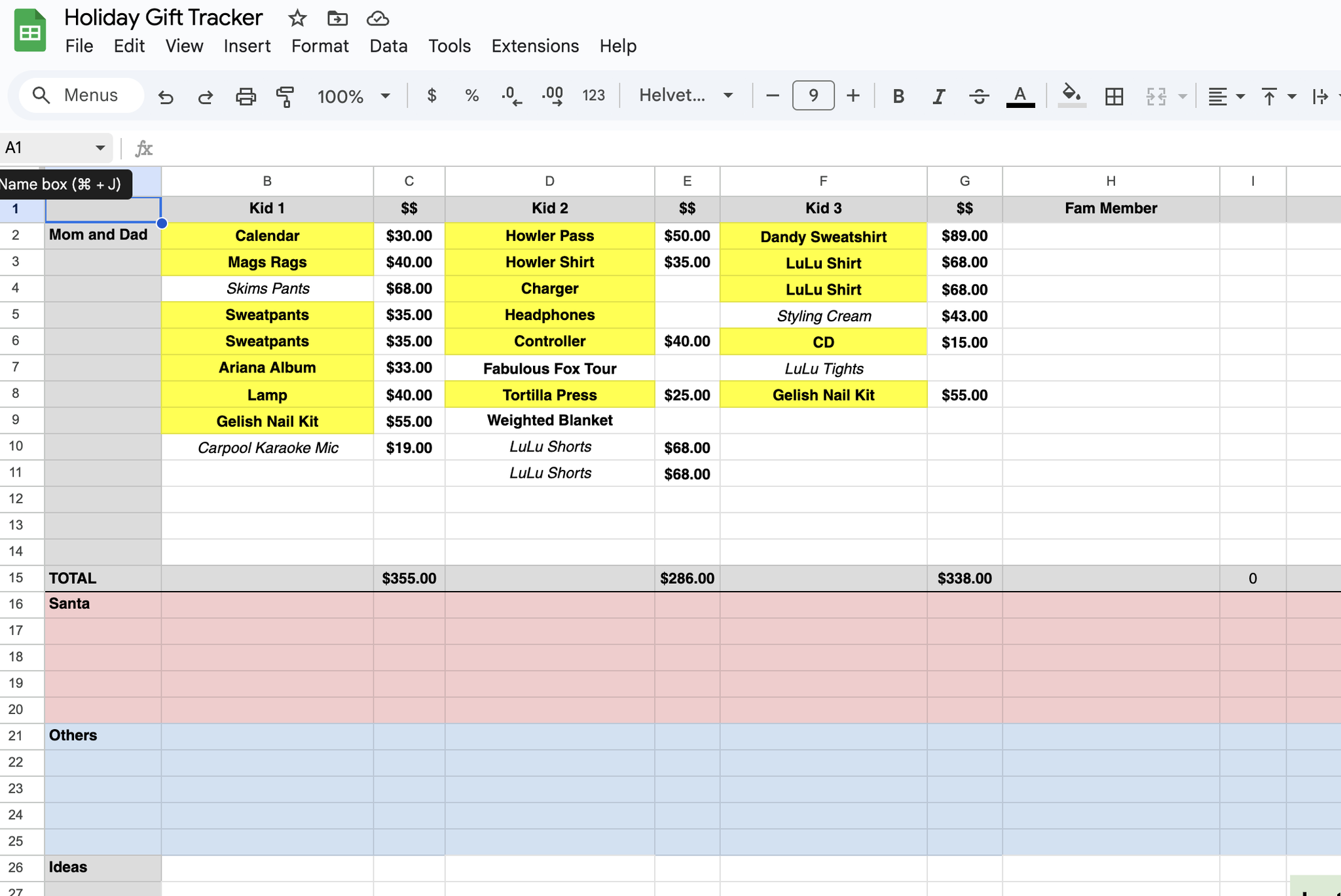
Task: Open the Edit menu
Action: coord(129,46)
